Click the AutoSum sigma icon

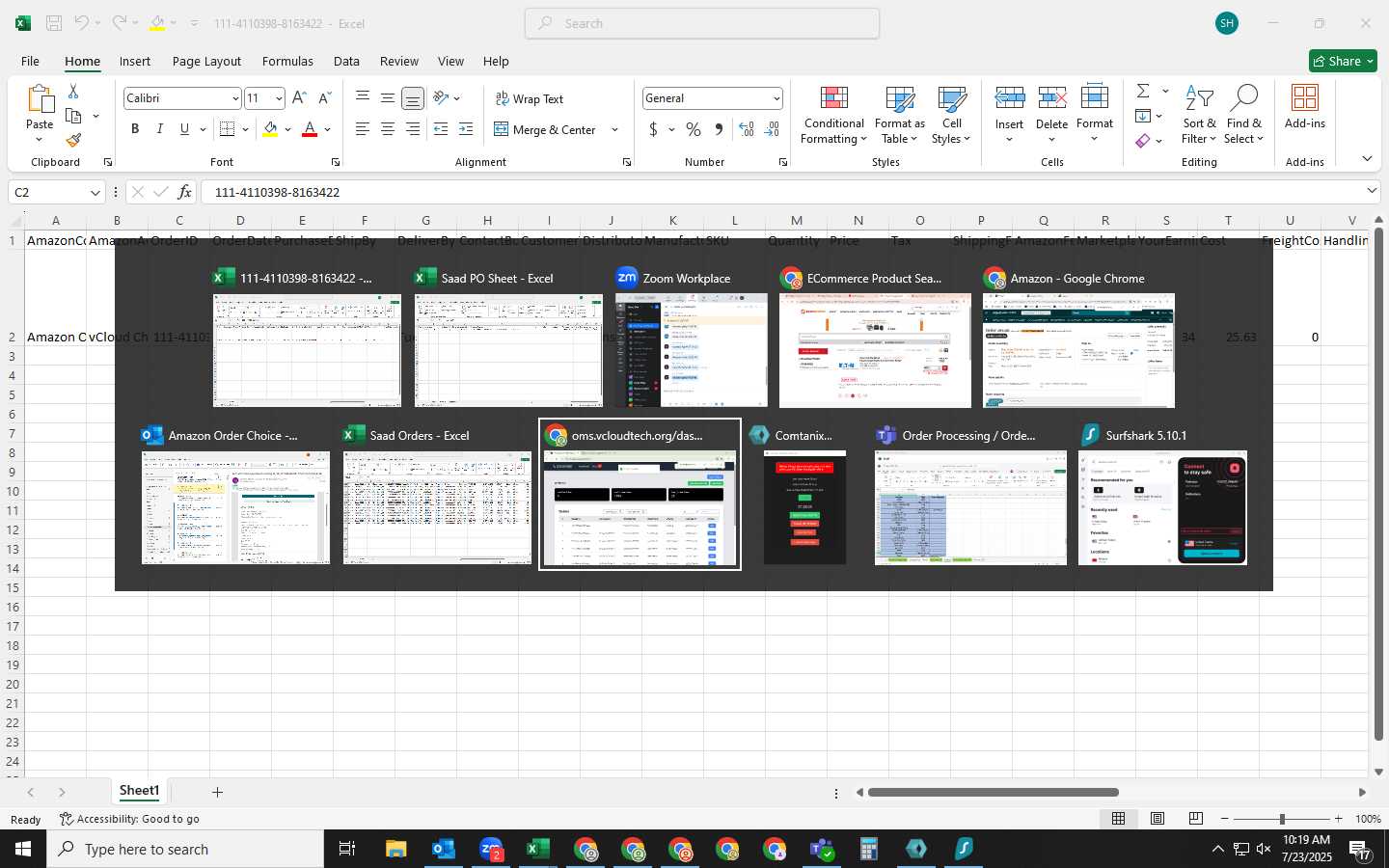[x=1143, y=91]
